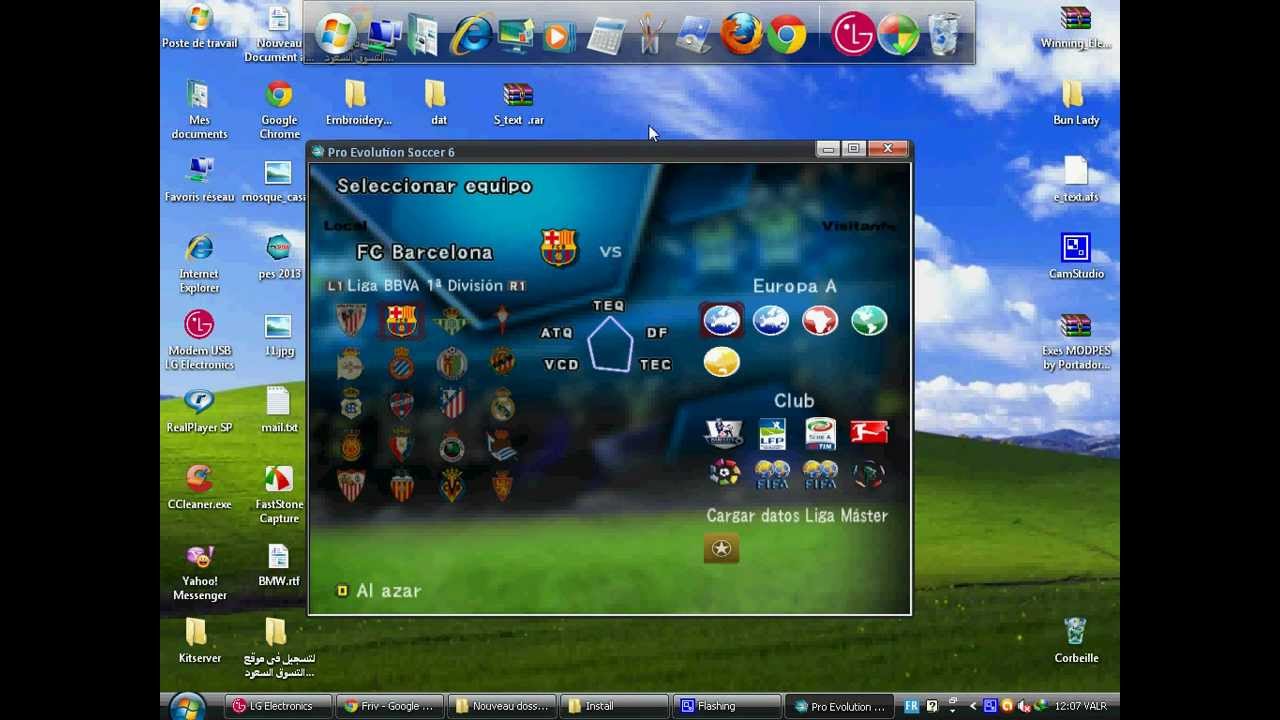The height and width of the screenshot is (720, 1280).
Task: Click the Windows Start orb
Action: point(187,706)
